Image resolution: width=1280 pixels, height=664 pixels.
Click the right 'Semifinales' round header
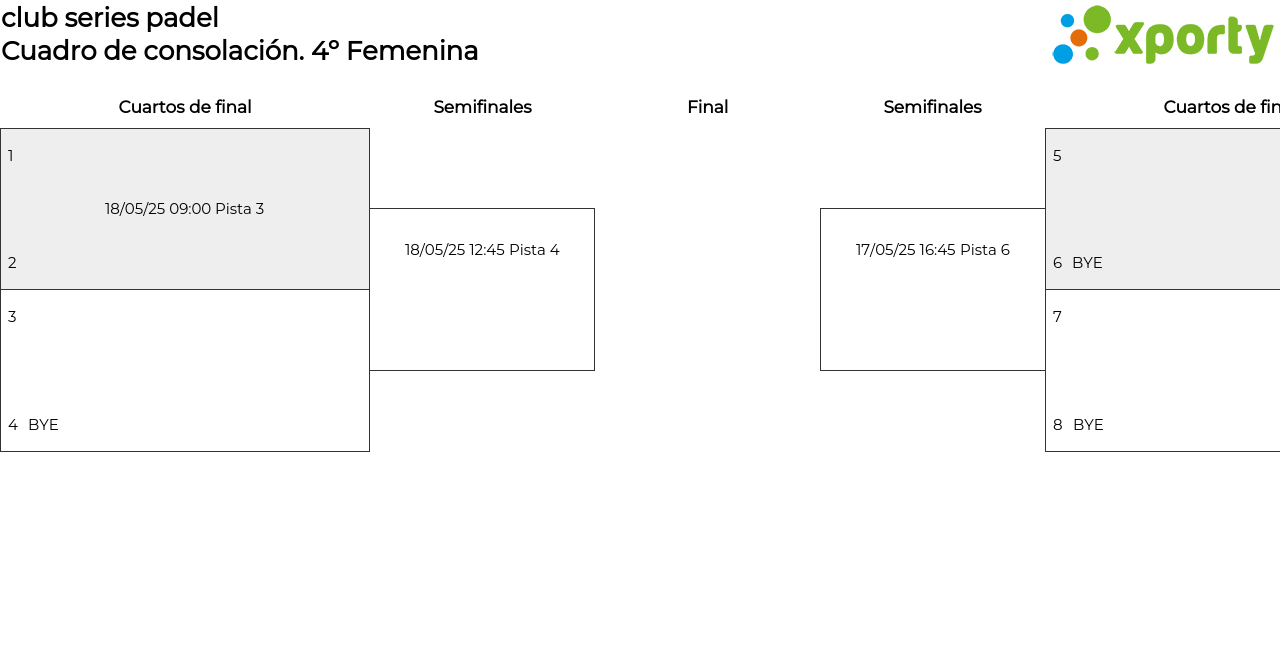click(932, 107)
